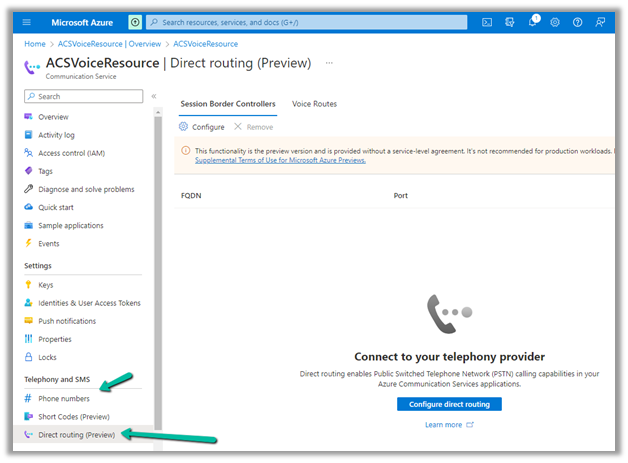Click the Overview icon in sidebar
This screenshot has height=463, width=628.
point(28,117)
